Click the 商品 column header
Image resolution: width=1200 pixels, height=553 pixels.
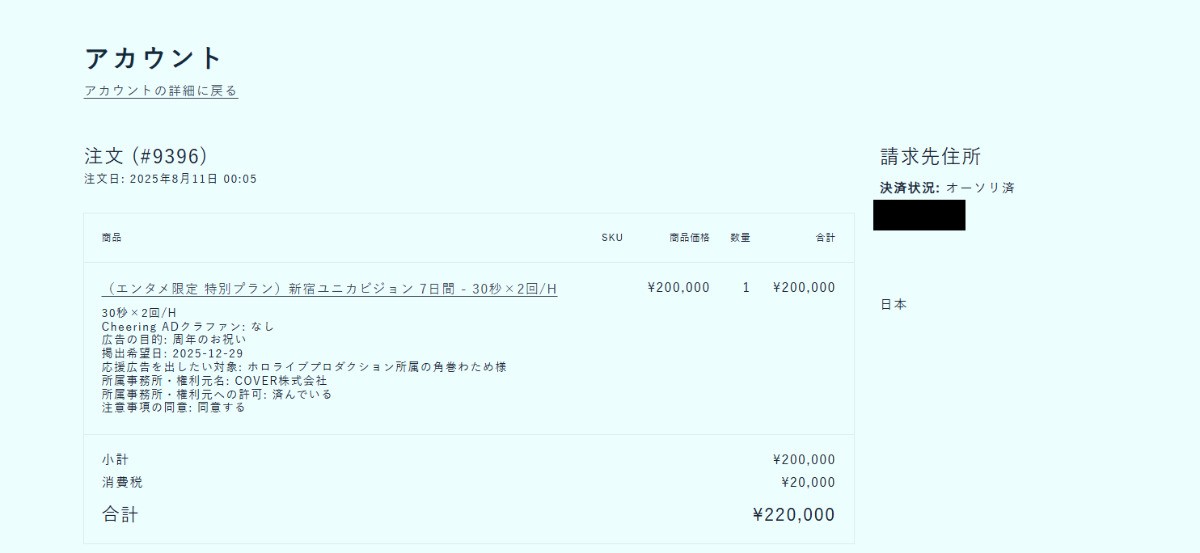(x=111, y=238)
